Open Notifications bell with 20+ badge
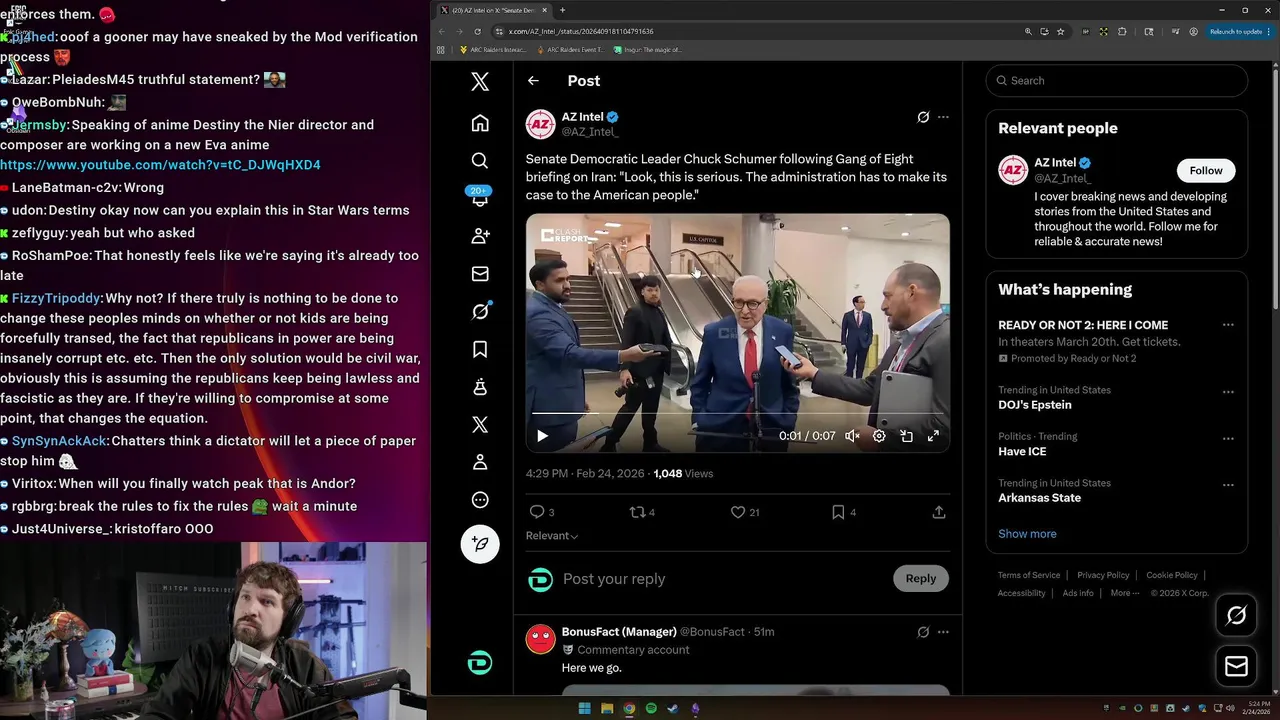This screenshot has height=720, width=1280. click(480, 198)
